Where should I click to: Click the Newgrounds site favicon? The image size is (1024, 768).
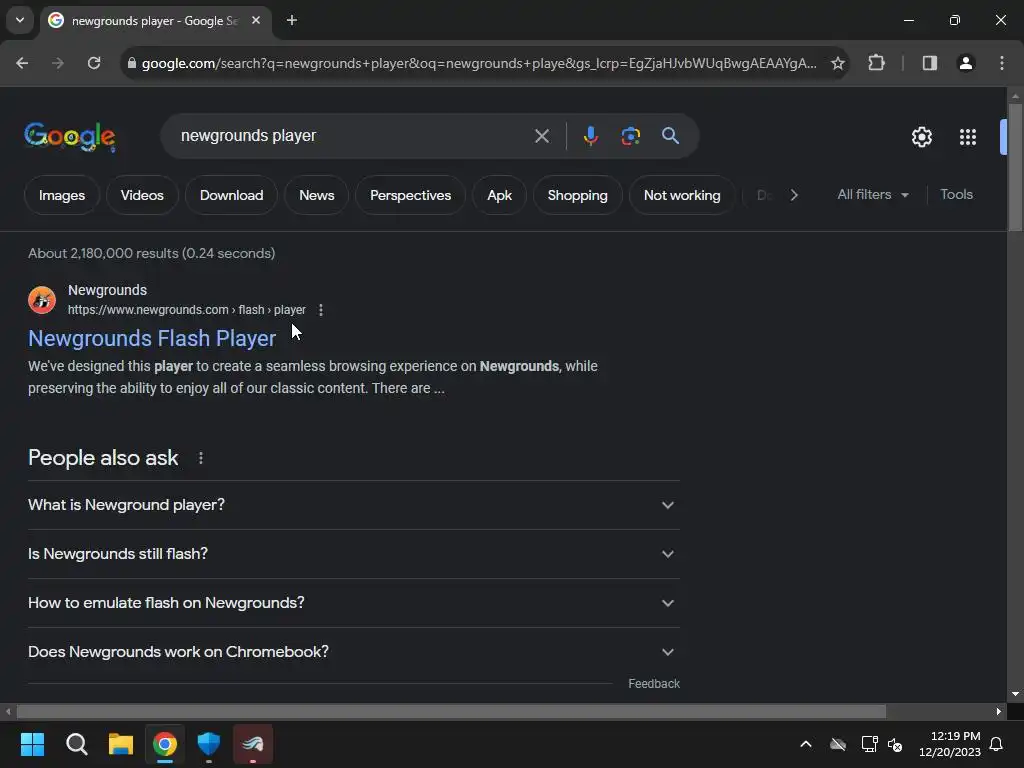[x=42, y=300]
